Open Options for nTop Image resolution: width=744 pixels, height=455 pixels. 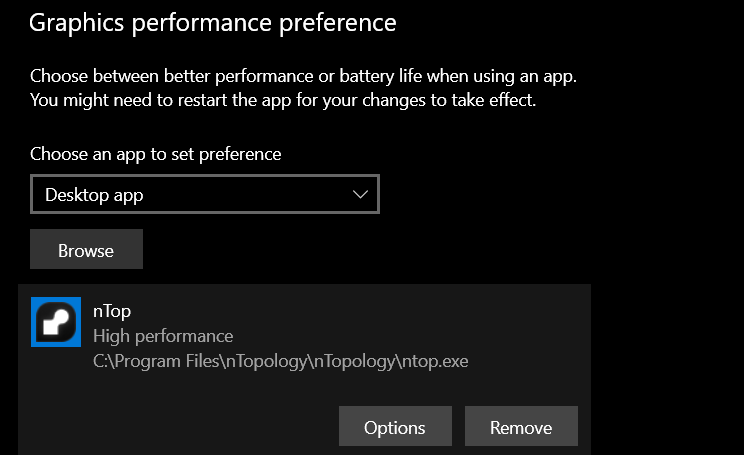click(x=395, y=427)
